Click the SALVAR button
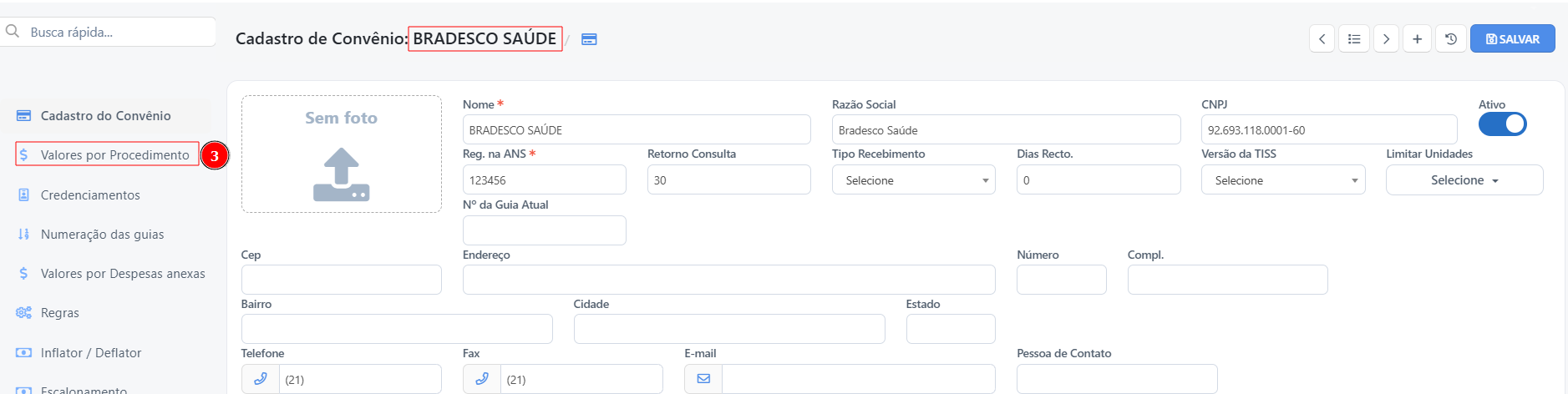 [x=1513, y=39]
